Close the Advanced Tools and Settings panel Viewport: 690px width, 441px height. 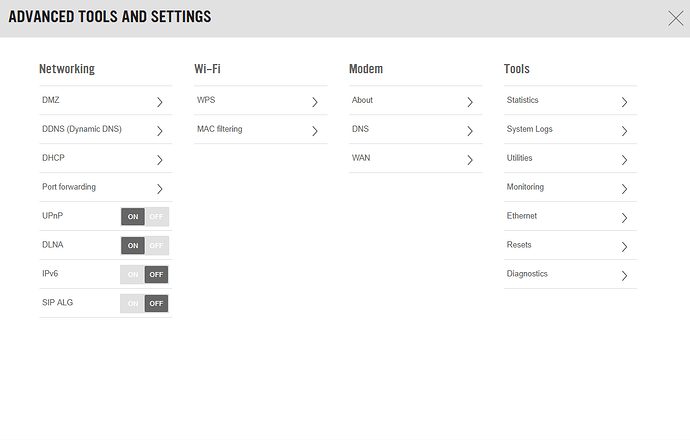(675, 17)
